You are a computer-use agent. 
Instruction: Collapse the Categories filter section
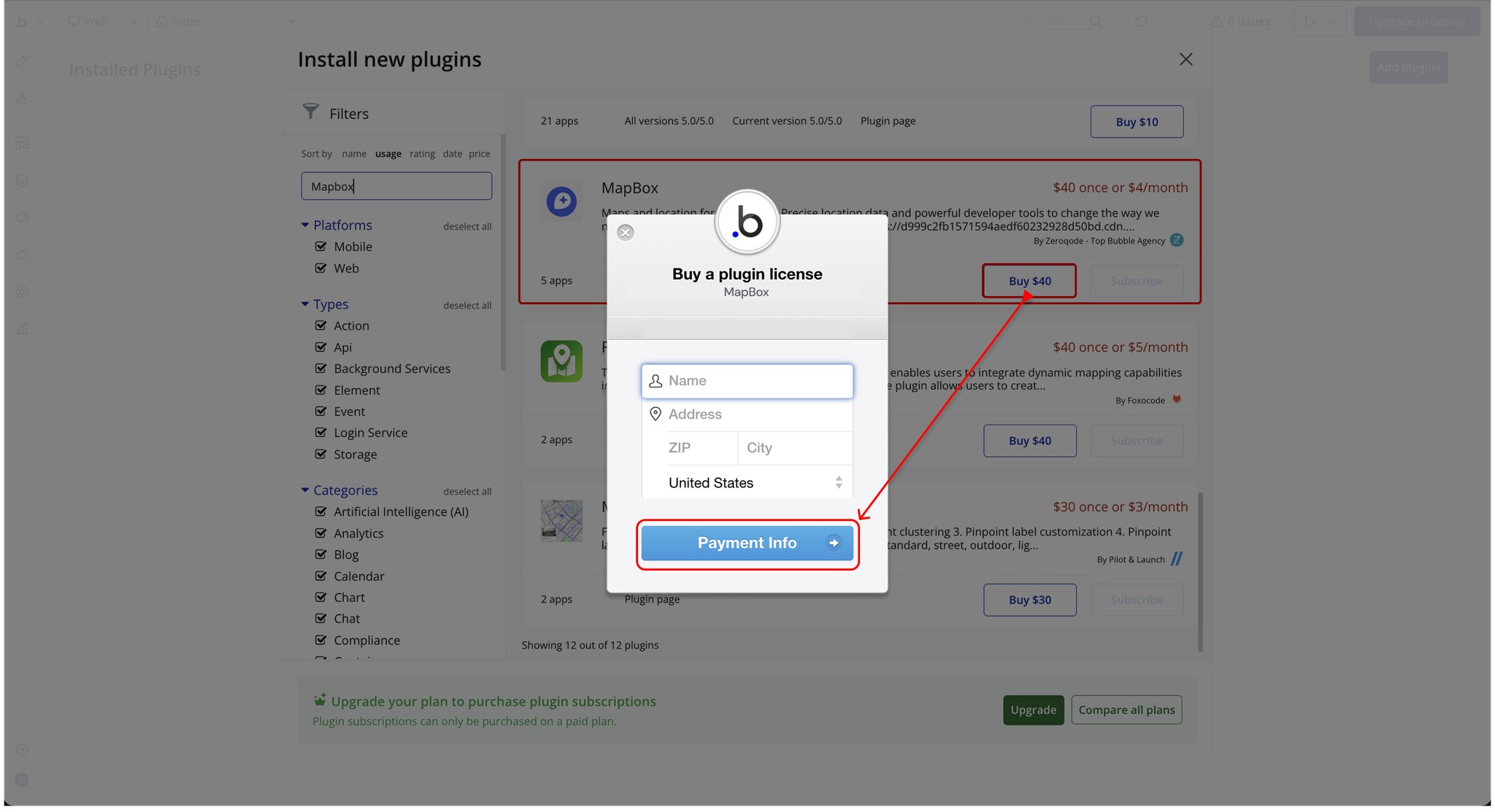coord(305,490)
